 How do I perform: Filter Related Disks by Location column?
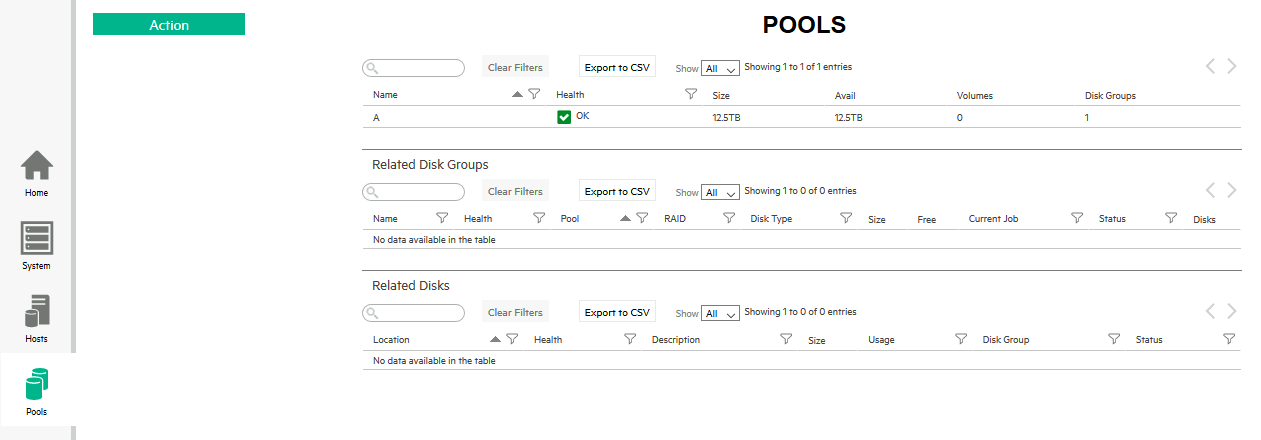(512, 339)
